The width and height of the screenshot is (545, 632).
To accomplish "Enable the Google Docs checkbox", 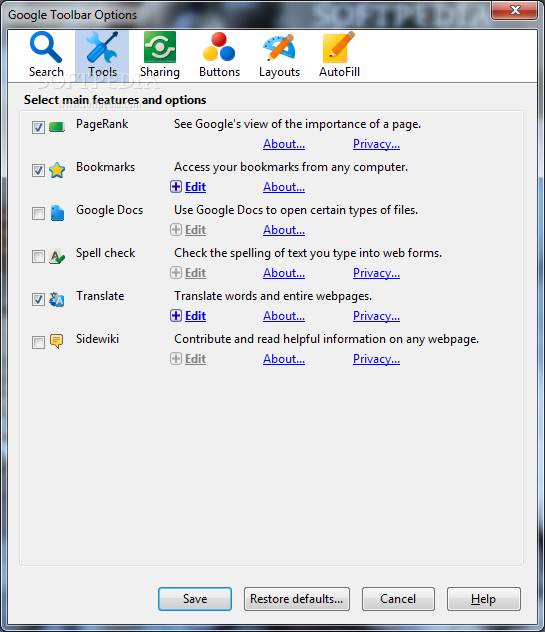I will point(38,213).
